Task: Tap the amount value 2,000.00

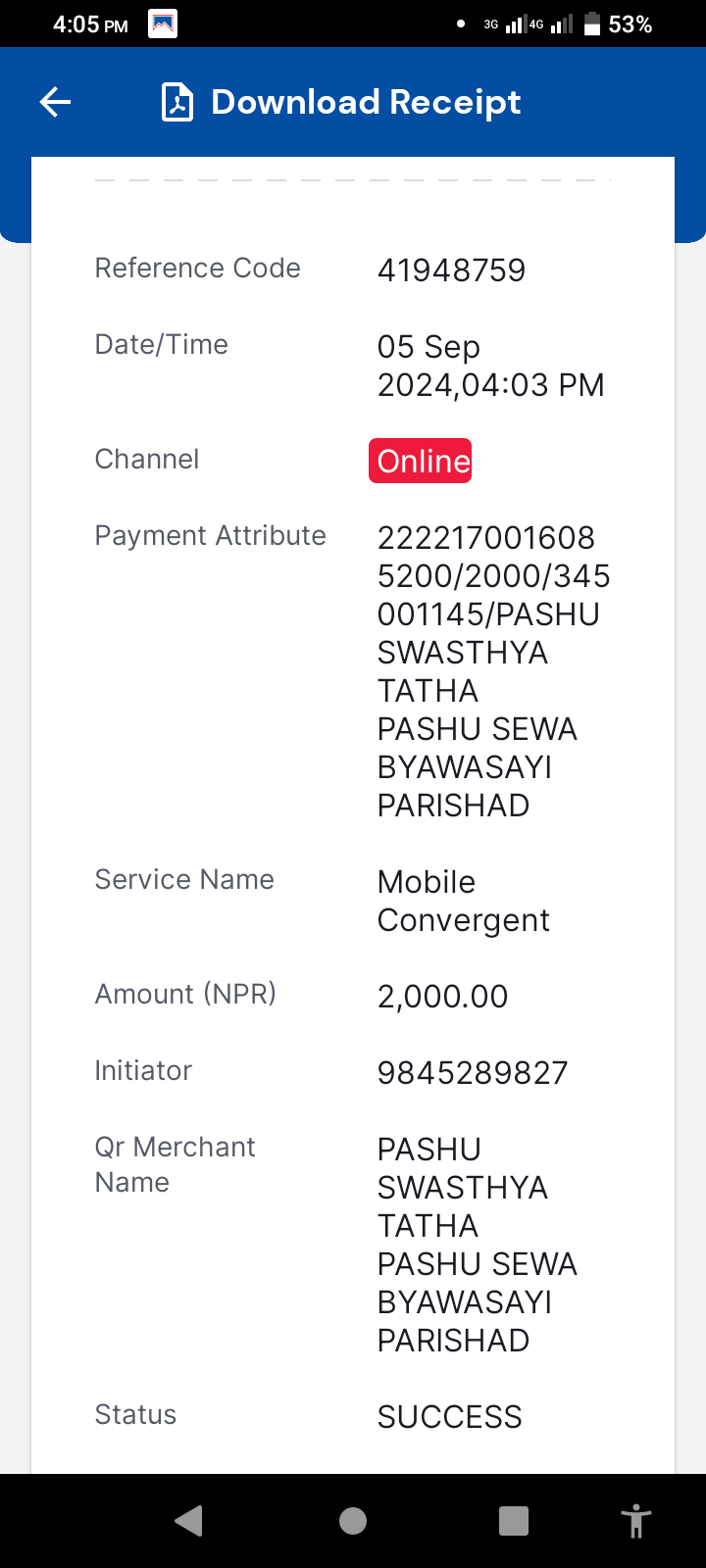Action: click(443, 997)
